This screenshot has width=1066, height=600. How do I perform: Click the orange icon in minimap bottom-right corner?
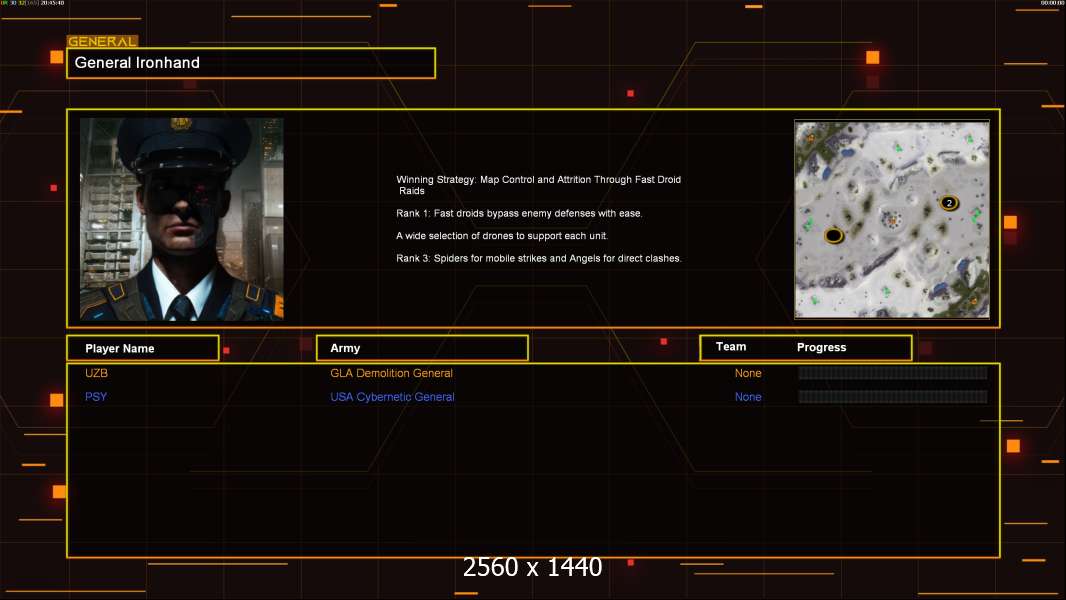(x=973, y=300)
